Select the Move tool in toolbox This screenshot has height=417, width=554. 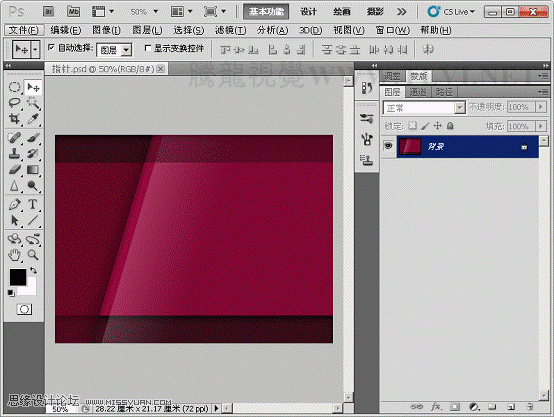pyautogui.click(x=33, y=87)
